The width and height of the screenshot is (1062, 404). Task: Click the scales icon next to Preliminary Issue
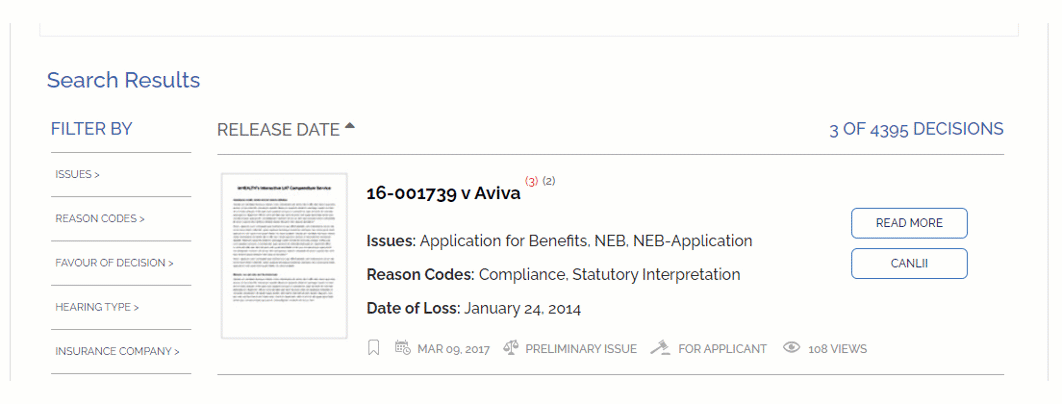(511, 348)
